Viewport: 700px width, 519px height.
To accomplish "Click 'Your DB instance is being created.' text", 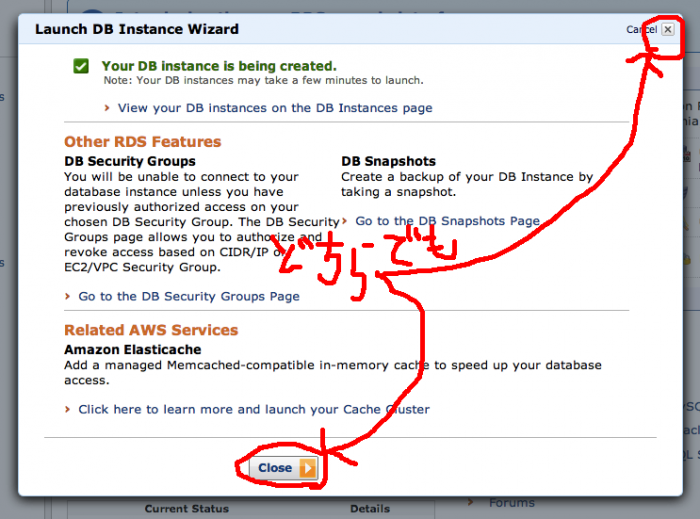I will (x=219, y=66).
